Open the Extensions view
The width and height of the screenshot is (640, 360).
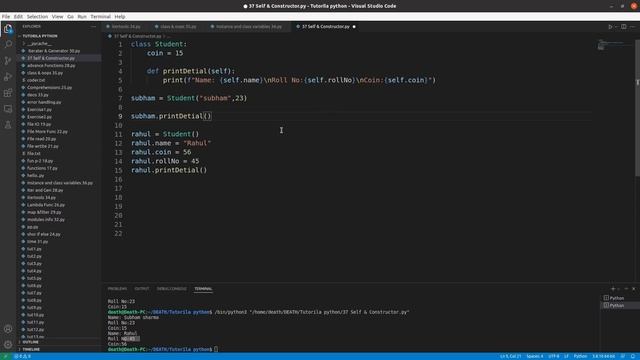[x=8, y=93]
